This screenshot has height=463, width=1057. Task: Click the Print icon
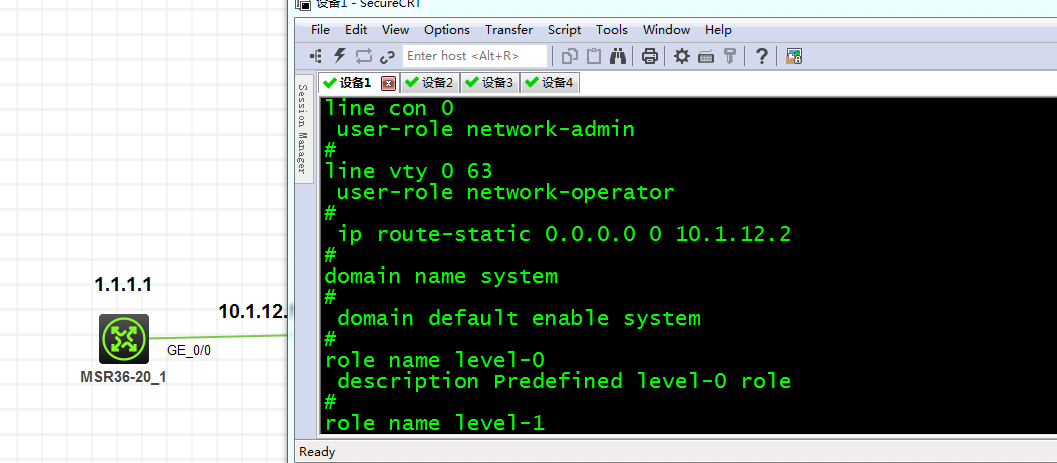tap(650, 56)
